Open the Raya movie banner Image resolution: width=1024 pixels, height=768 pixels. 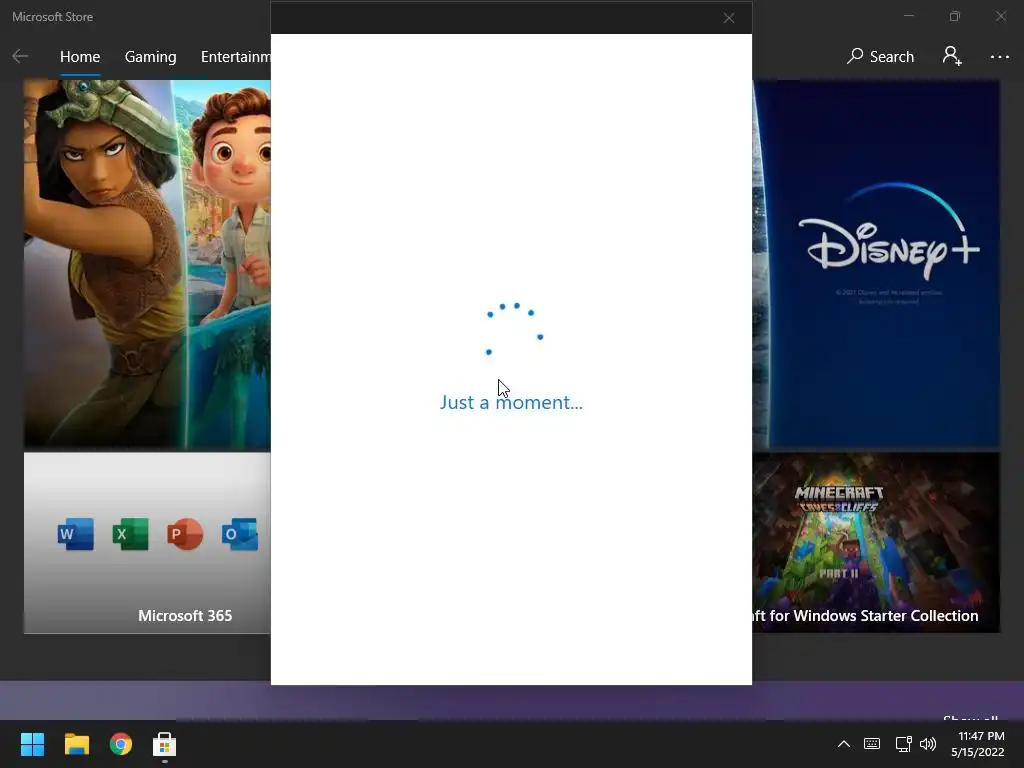coord(147,264)
